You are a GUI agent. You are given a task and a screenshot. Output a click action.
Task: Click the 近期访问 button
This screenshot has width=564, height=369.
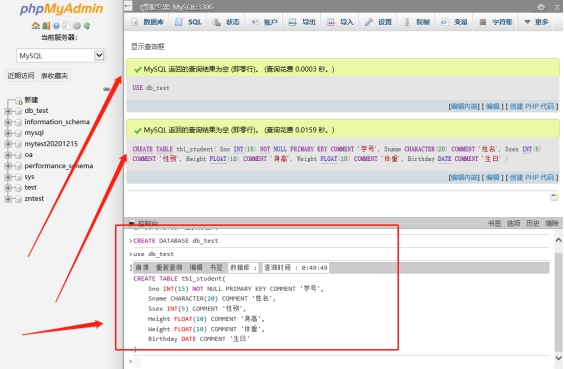[21, 76]
